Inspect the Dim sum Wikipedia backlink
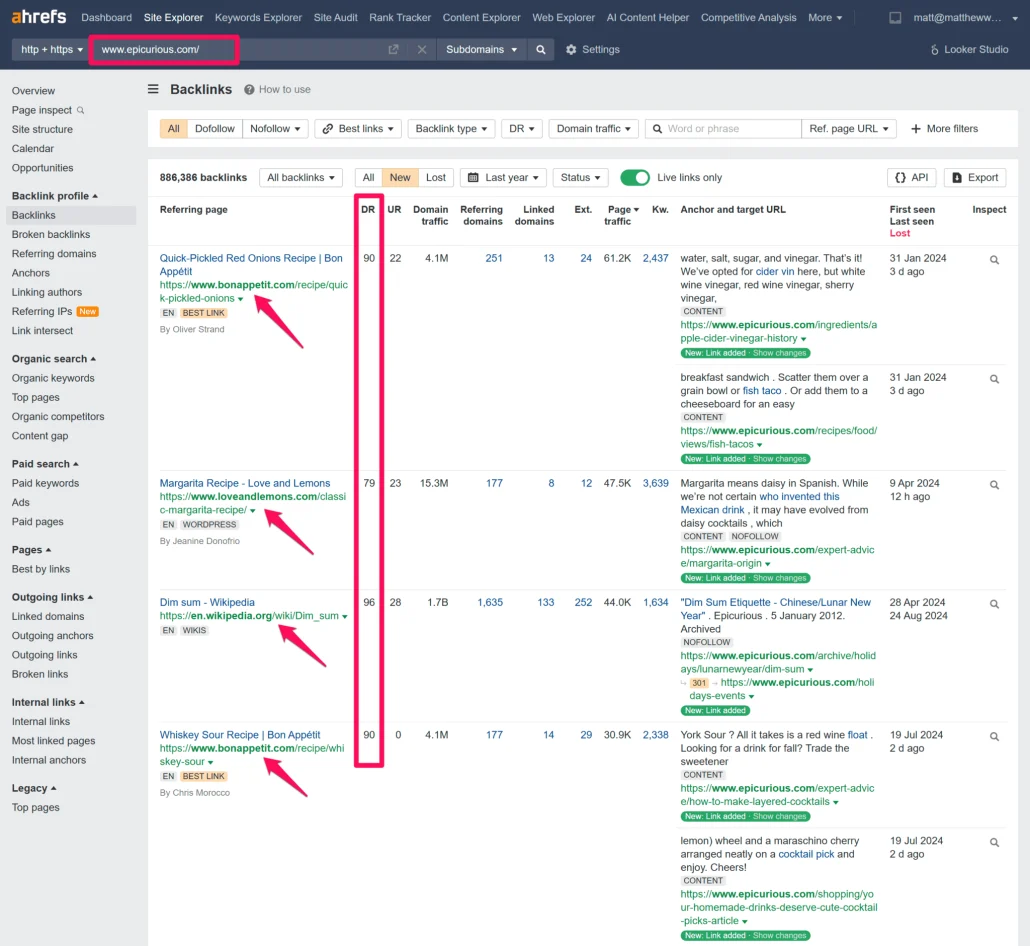 [x=994, y=603]
